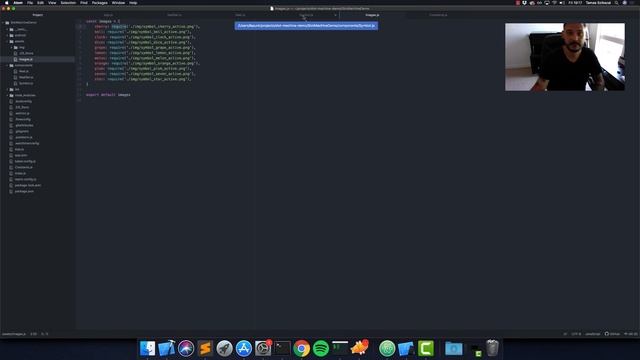Click the JavaScript grammar selector in status bar
The width and height of the screenshot is (640, 360).
click(x=593, y=334)
